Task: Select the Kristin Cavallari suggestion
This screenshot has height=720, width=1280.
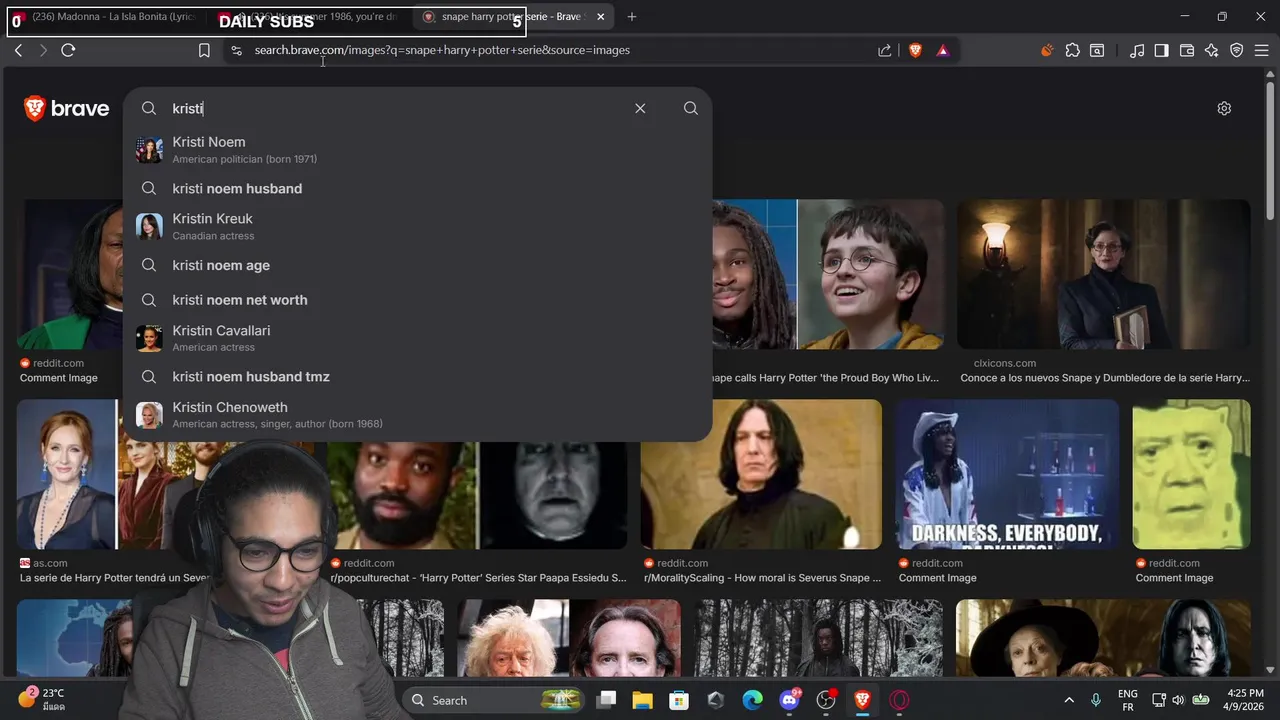Action: [417, 338]
